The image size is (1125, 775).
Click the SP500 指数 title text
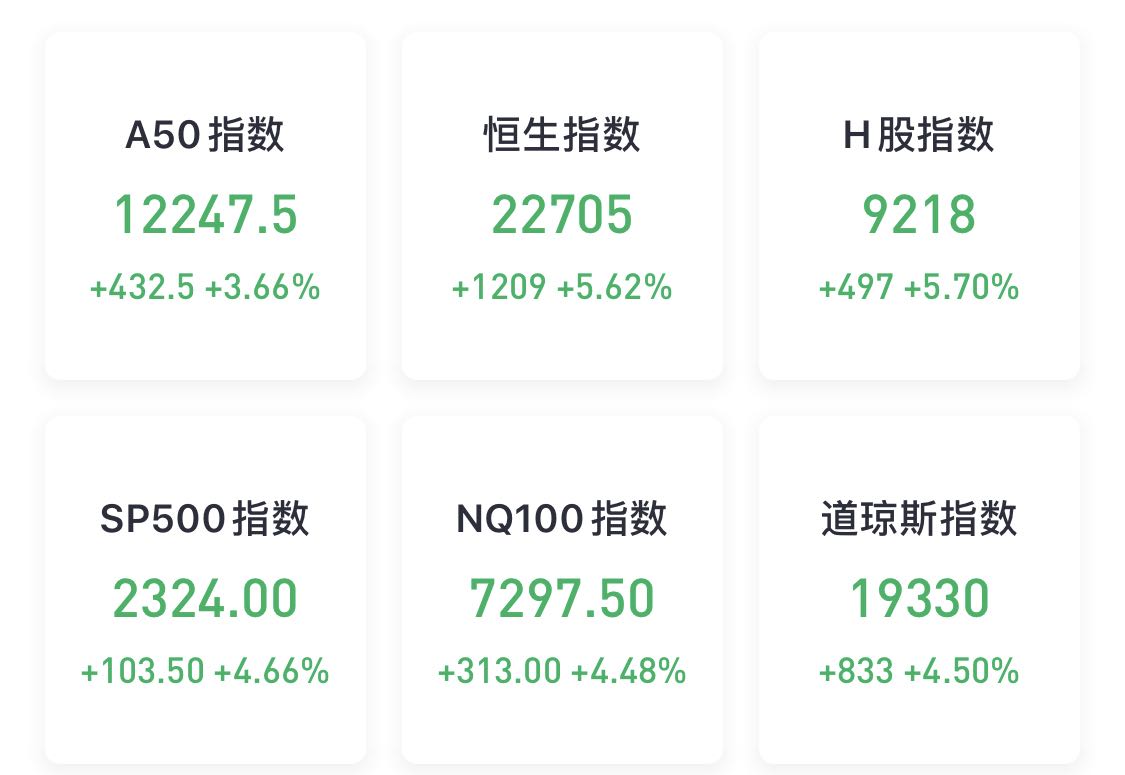tap(205, 518)
